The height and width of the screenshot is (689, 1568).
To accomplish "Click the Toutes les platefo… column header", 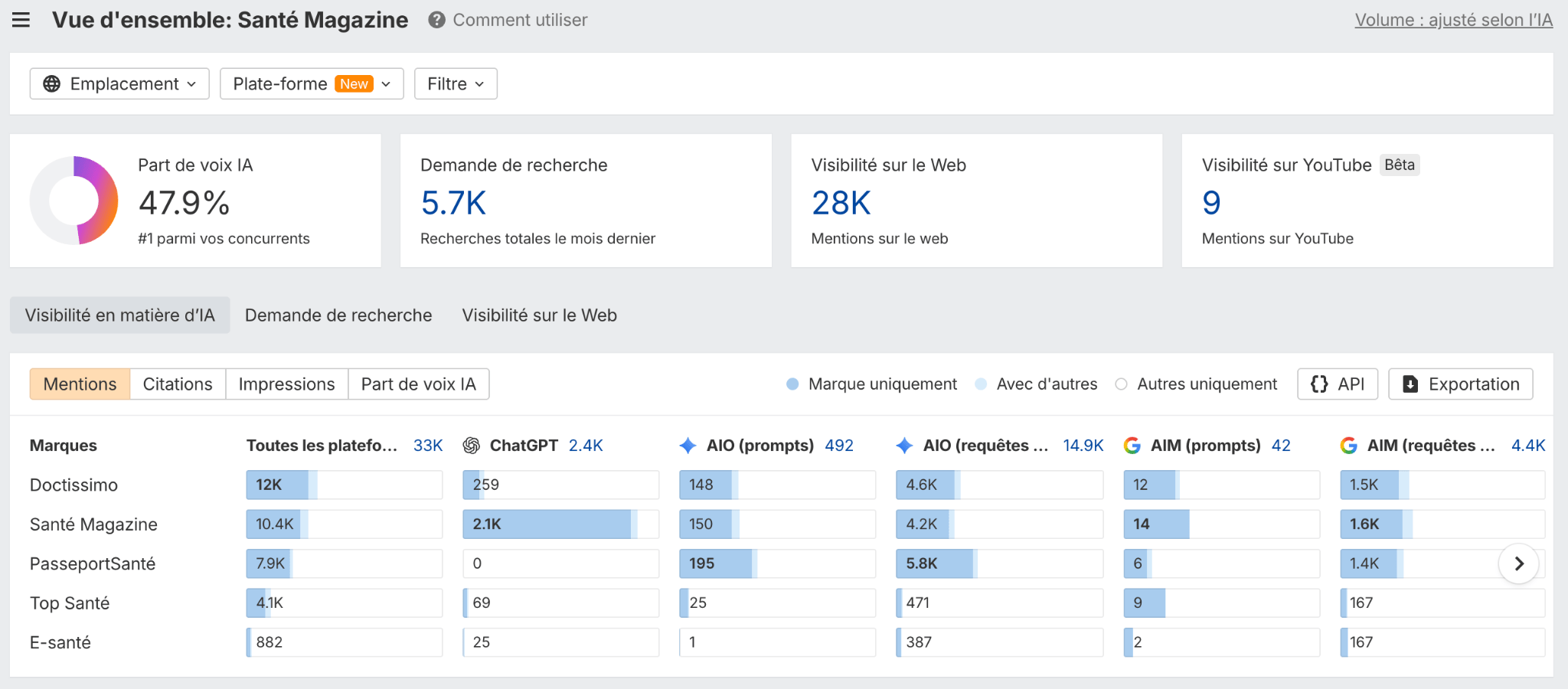I will [322, 446].
